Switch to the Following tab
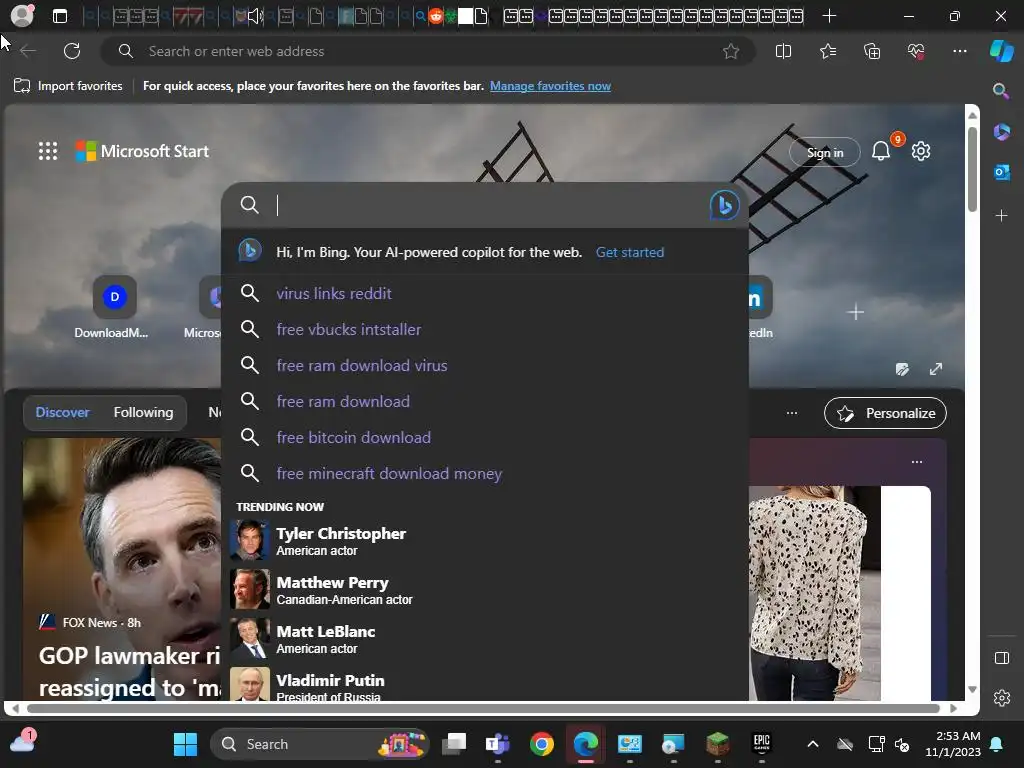Viewport: 1024px width, 768px height. pos(143,412)
